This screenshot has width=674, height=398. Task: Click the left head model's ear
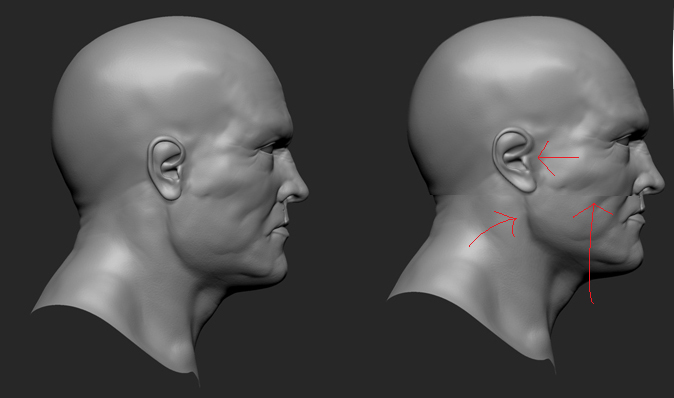pos(166,168)
